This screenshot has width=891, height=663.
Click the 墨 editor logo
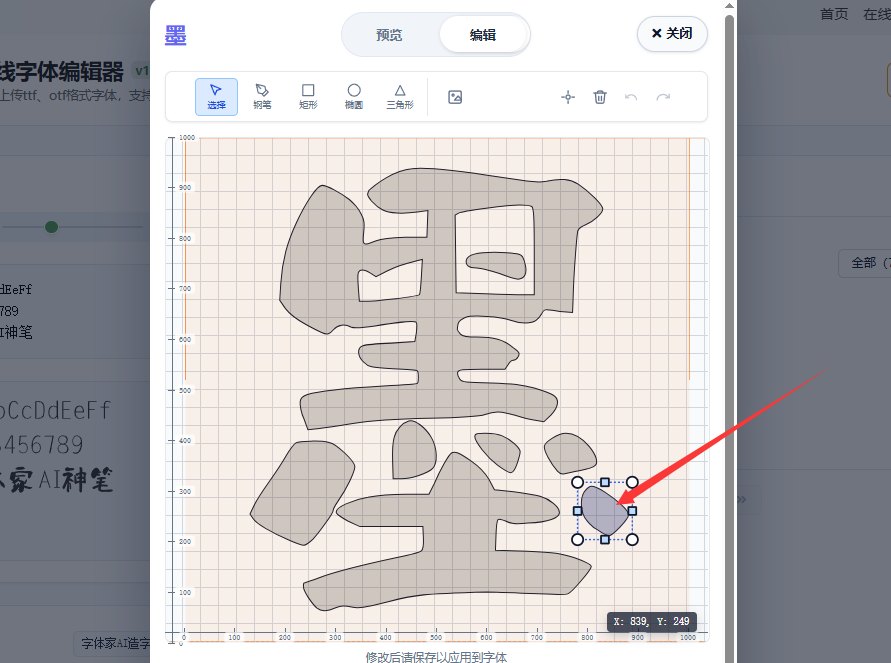coord(176,34)
